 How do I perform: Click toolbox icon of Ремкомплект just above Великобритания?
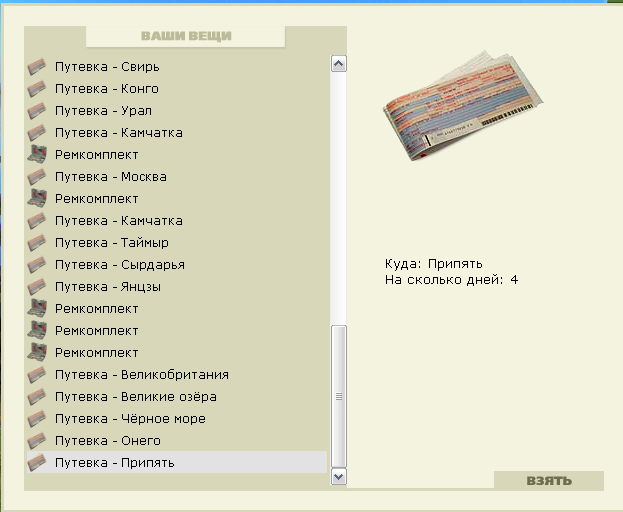[37, 353]
